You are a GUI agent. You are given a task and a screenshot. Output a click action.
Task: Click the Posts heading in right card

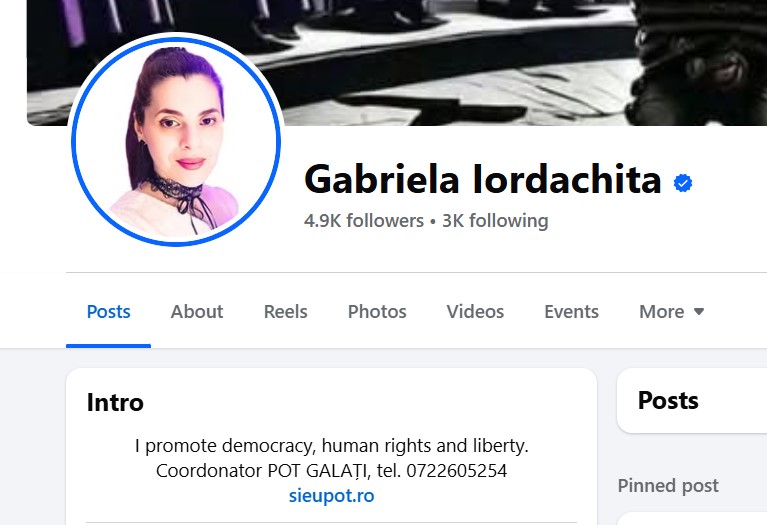tap(668, 401)
